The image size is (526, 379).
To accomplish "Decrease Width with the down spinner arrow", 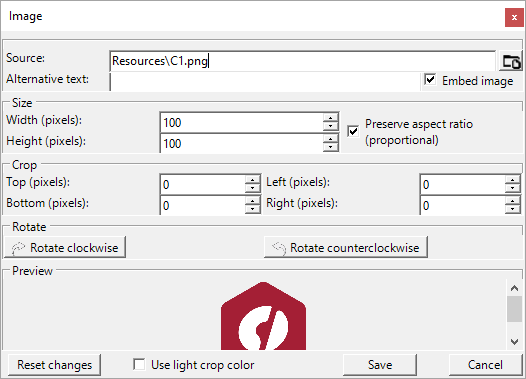I will [330, 126].
